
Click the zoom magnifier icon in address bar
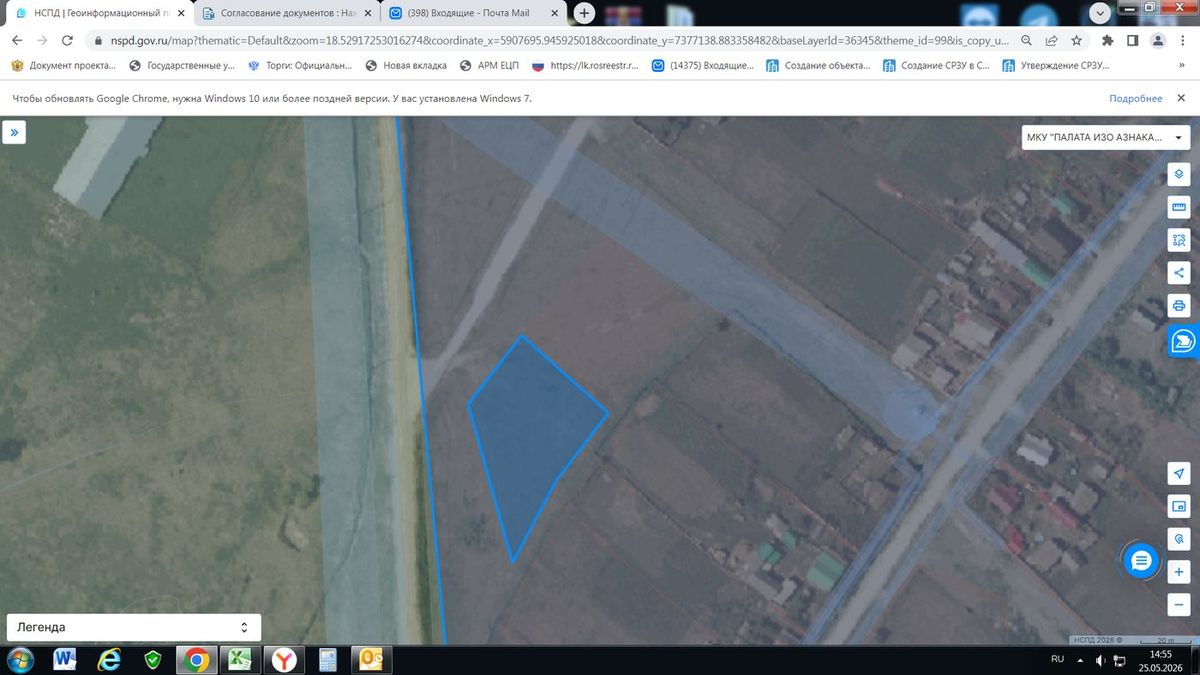tap(1027, 41)
